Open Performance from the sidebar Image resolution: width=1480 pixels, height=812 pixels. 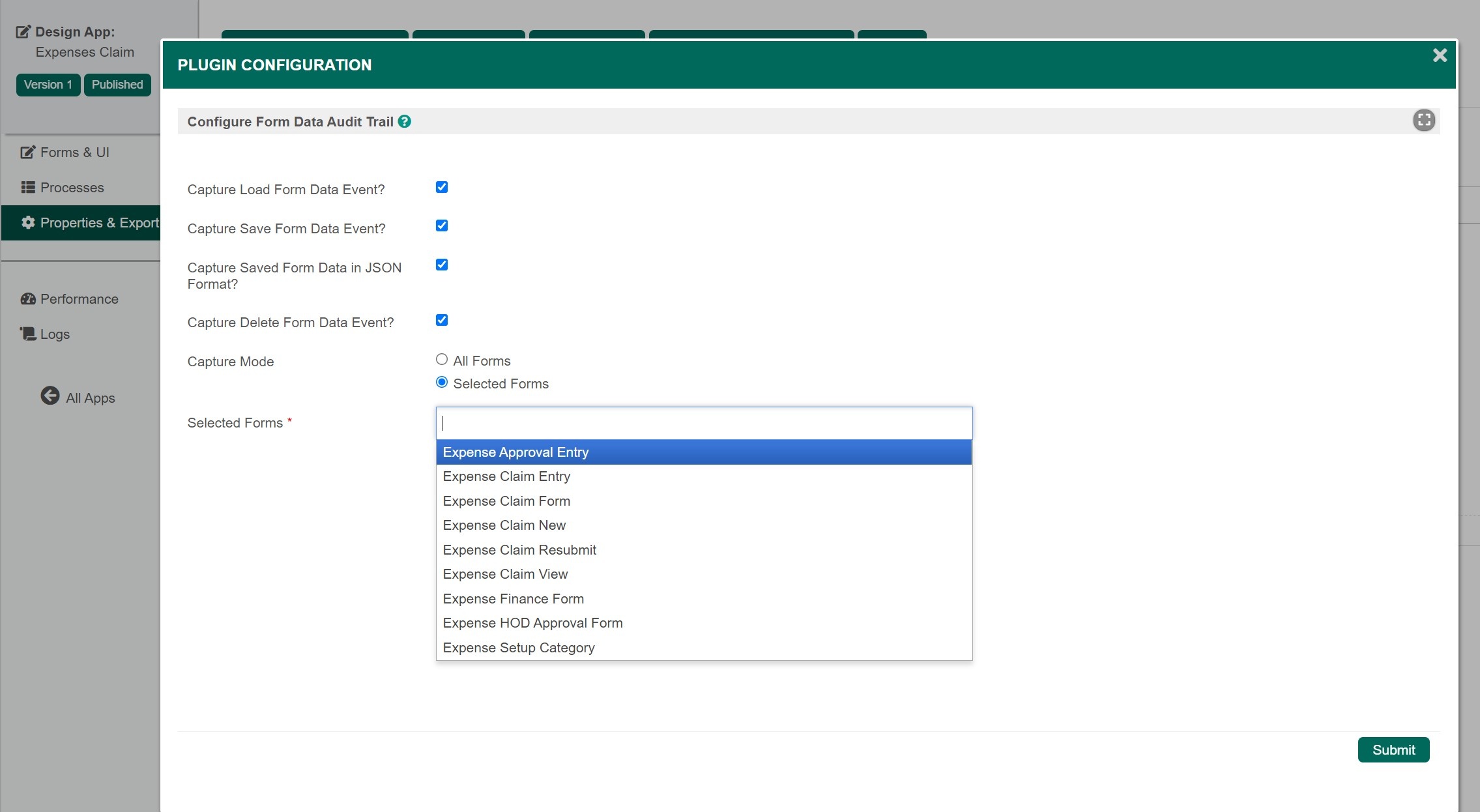click(79, 299)
